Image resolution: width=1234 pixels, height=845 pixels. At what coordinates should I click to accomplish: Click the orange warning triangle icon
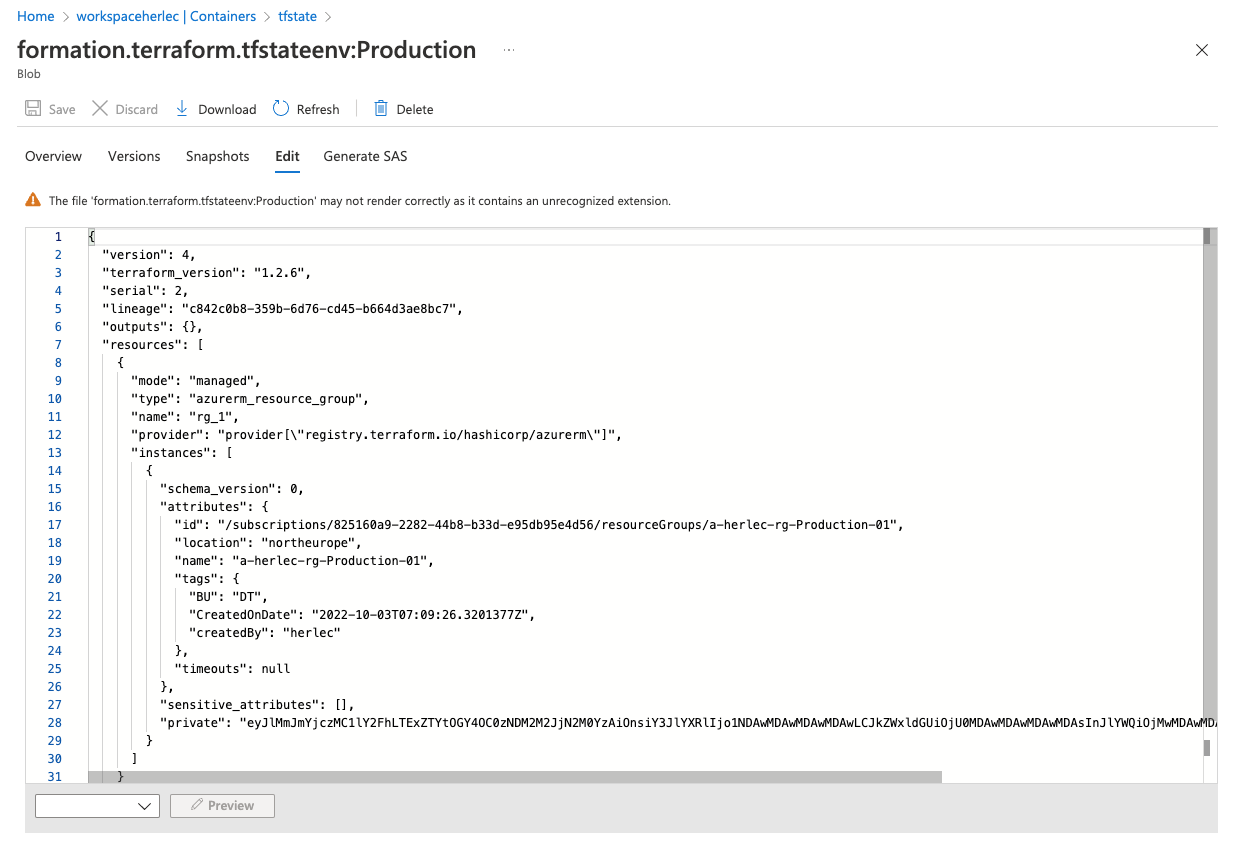click(33, 200)
